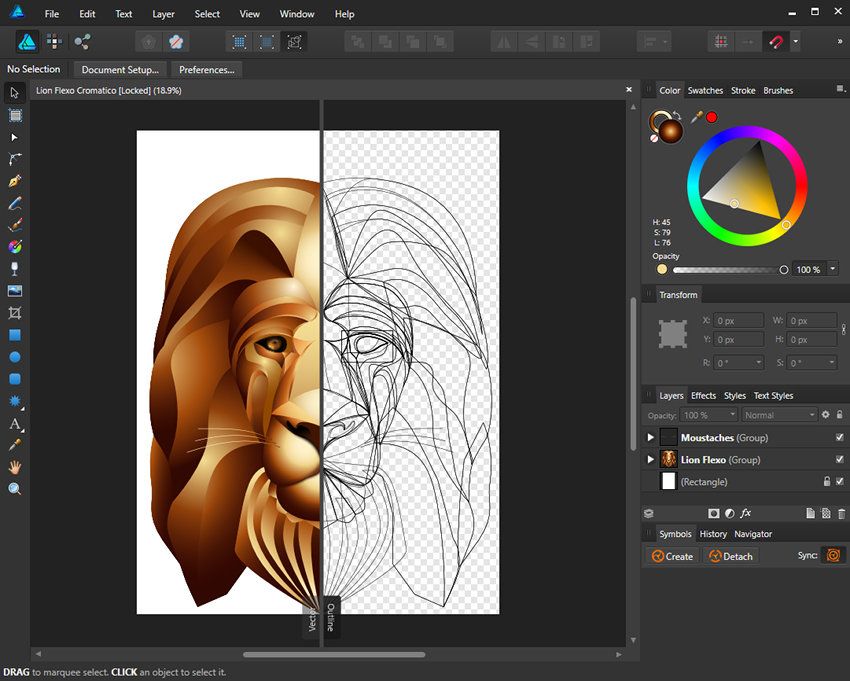Open shear S dropdown in Transform
This screenshot has height=681, width=850.
pyautogui.click(x=831, y=362)
